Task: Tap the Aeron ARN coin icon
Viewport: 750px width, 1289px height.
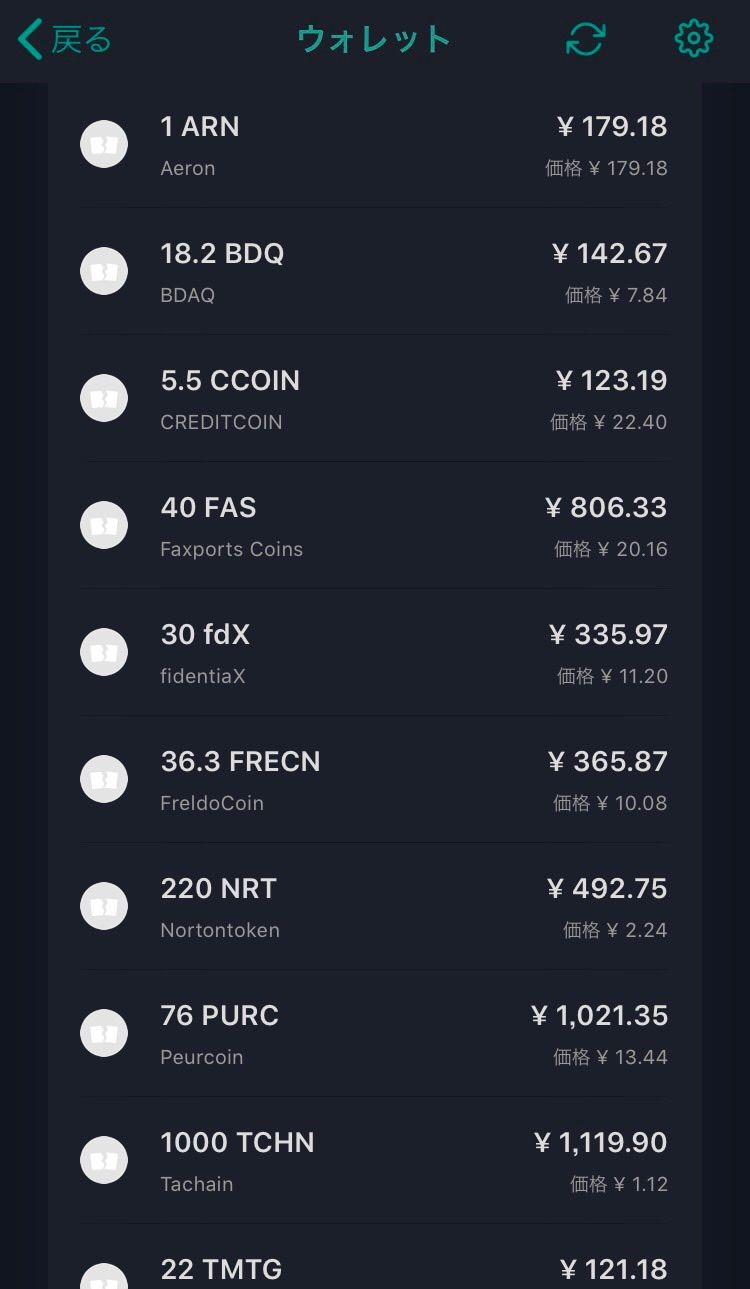Action: 104,144
